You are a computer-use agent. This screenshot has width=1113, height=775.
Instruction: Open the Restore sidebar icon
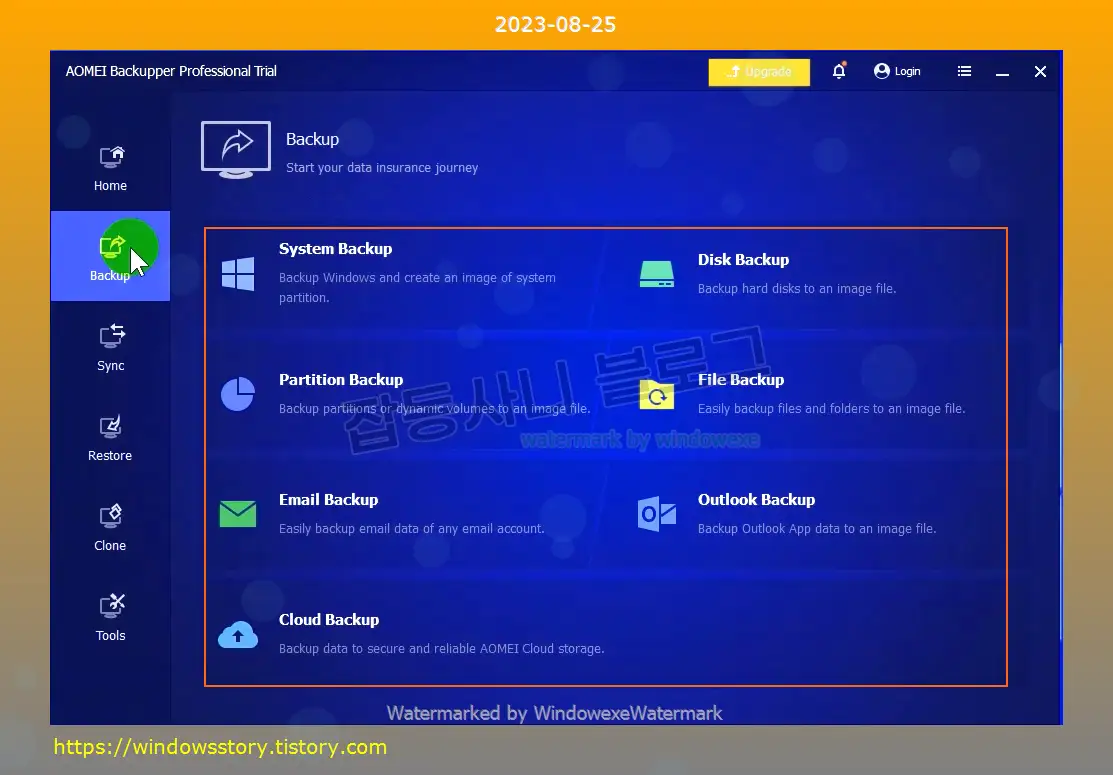(111, 427)
